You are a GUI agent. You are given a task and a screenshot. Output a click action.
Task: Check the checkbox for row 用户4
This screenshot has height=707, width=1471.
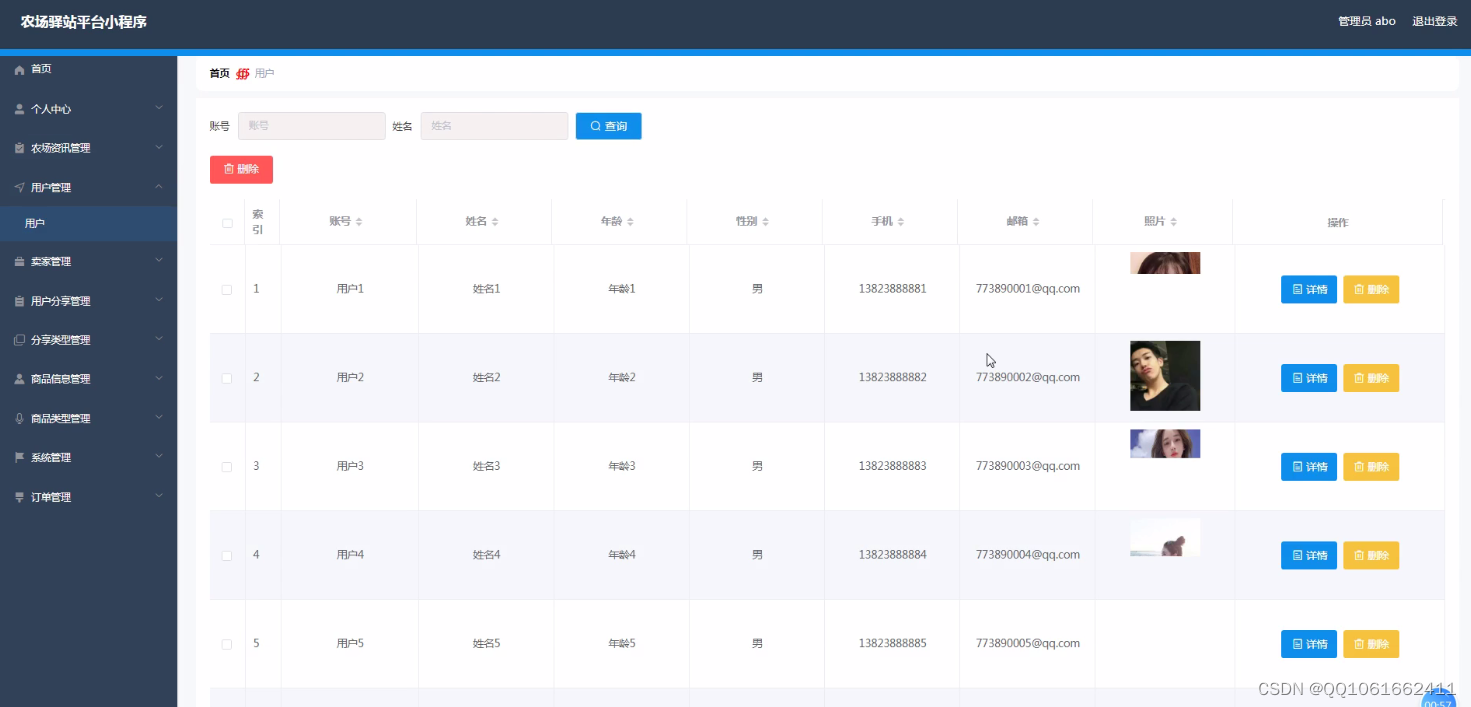pos(227,556)
